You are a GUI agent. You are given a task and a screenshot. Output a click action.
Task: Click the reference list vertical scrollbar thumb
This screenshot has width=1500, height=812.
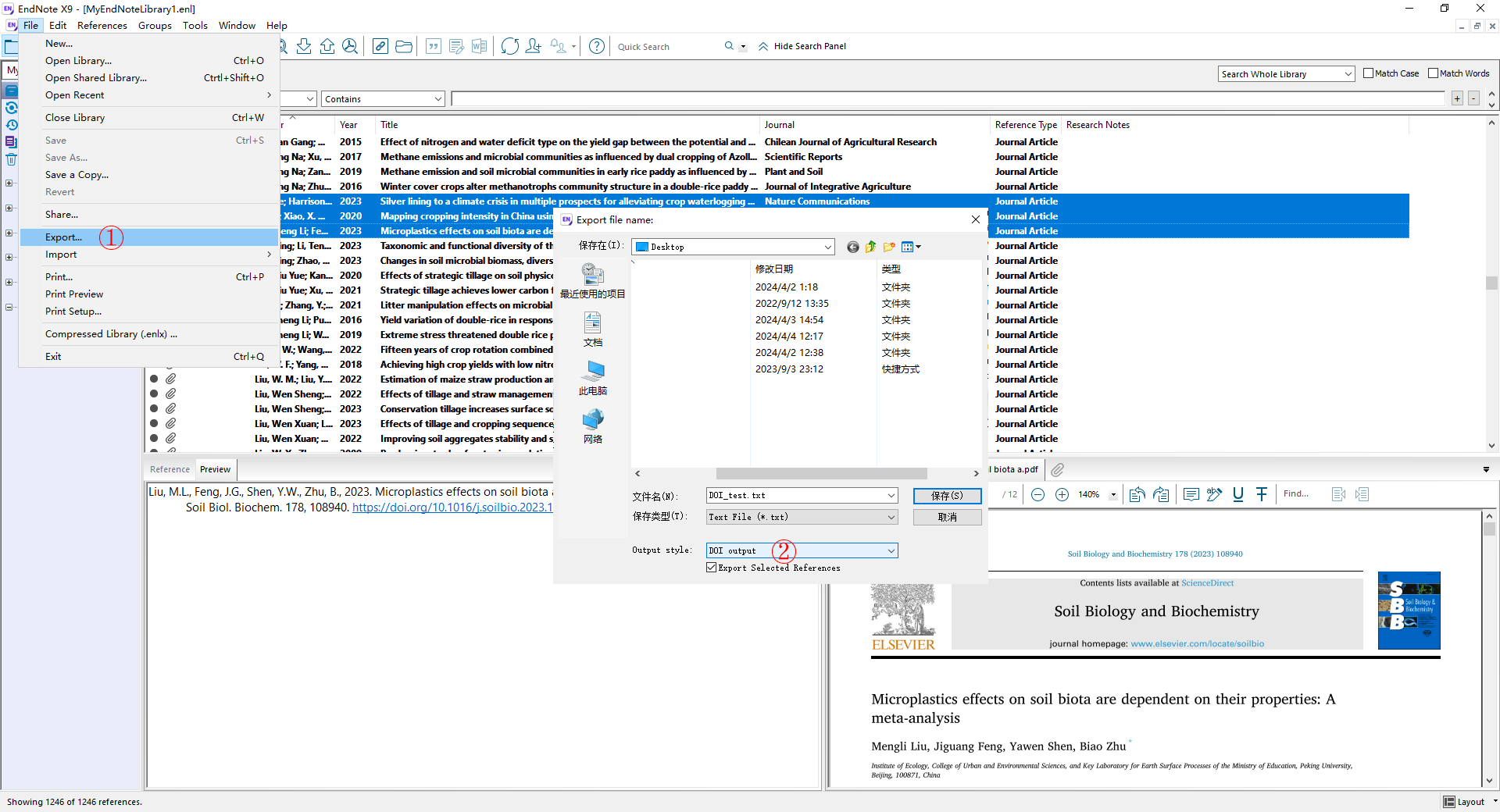pyautogui.click(x=1491, y=283)
